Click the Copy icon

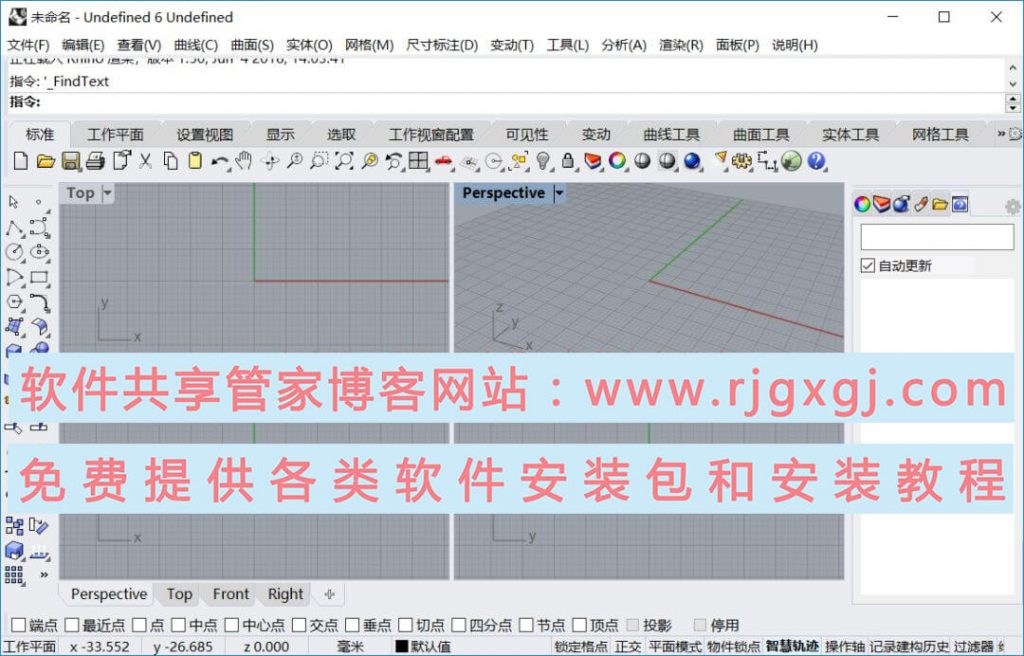tap(170, 161)
